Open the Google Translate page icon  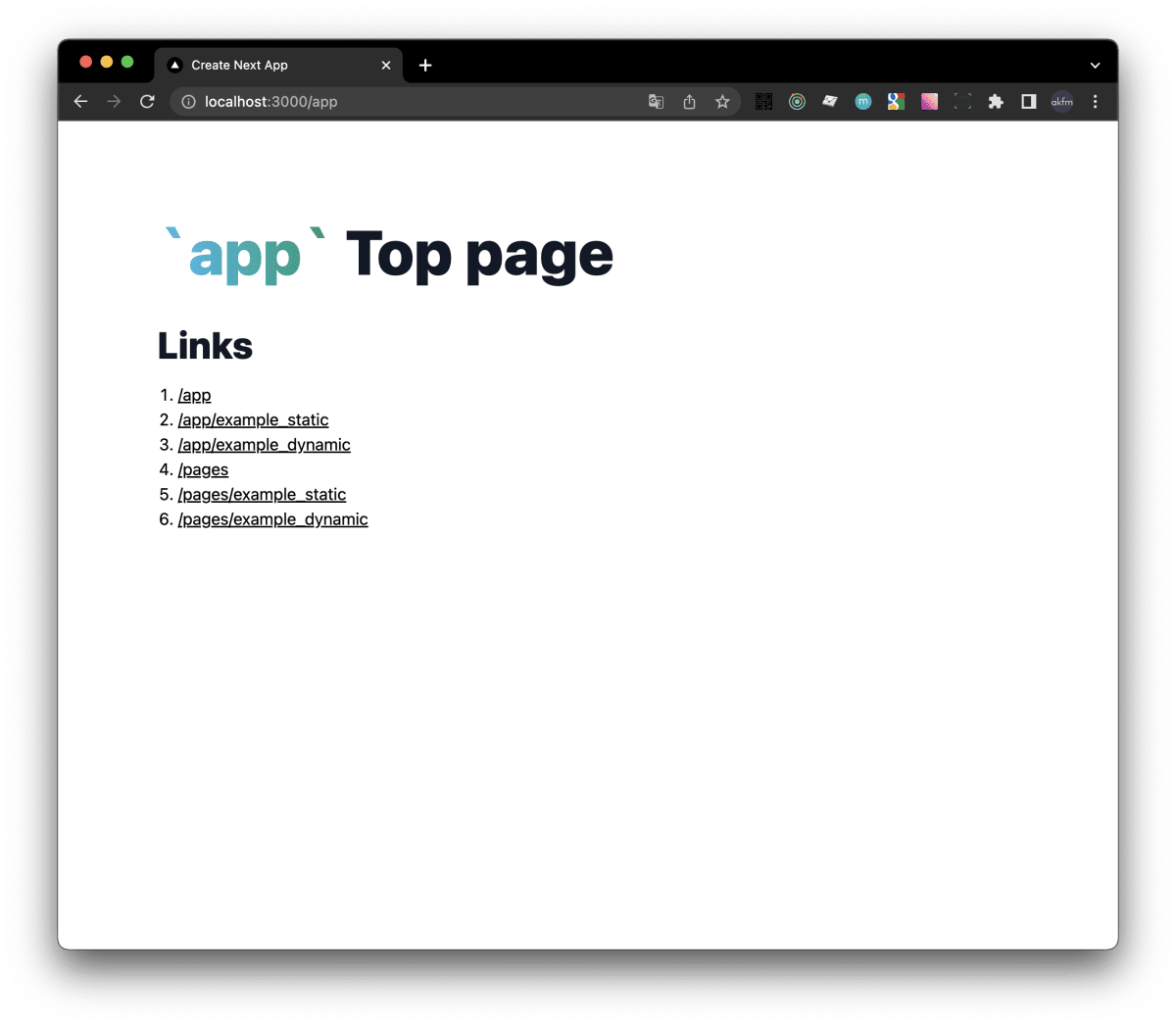point(657,102)
